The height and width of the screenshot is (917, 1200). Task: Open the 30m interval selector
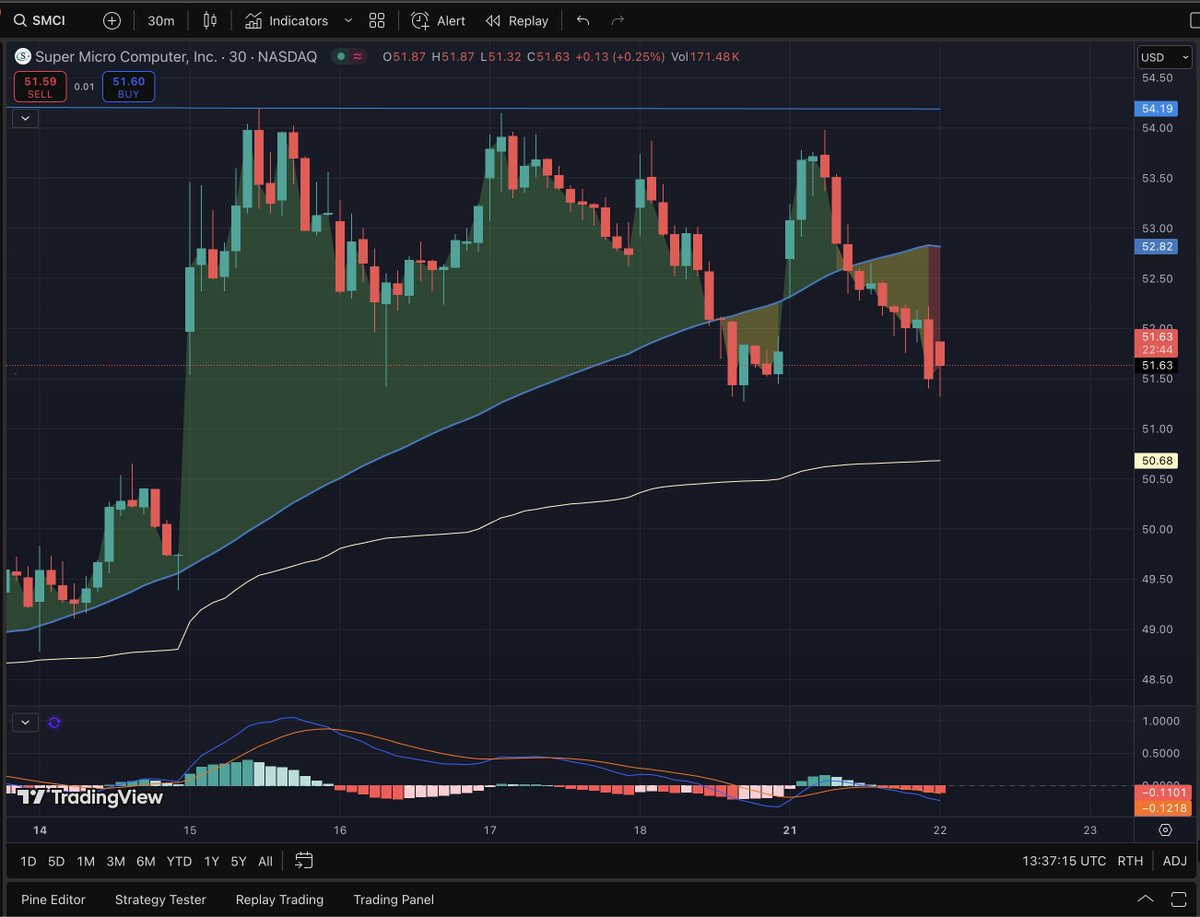point(160,20)
